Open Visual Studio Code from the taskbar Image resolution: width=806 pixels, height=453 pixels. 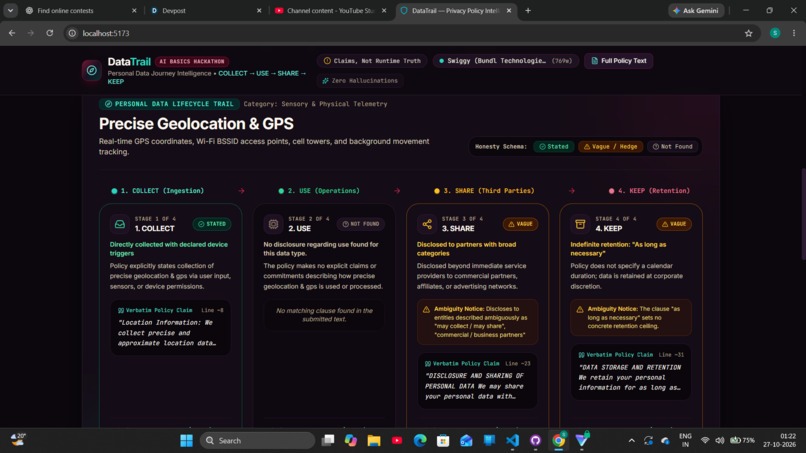(512, 441)
